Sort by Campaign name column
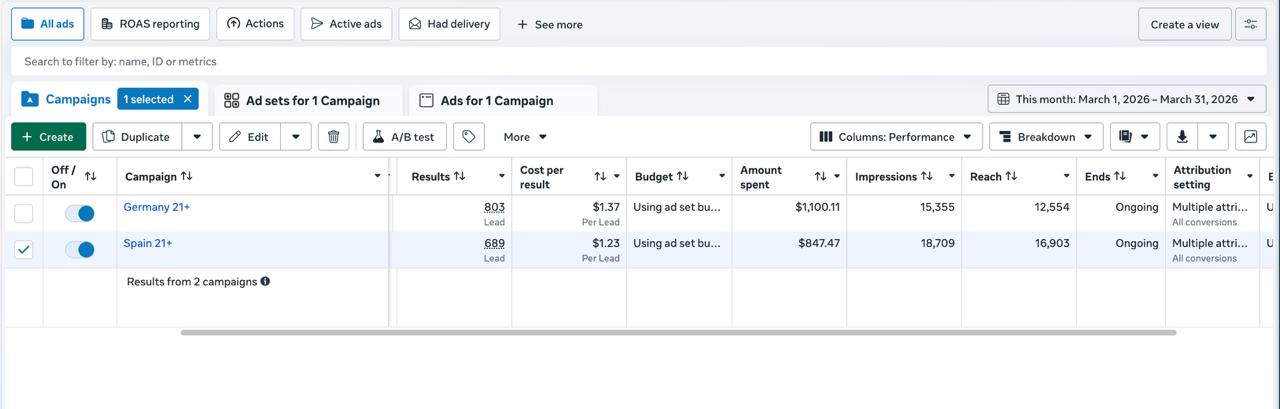The width and height of the screenshot is (1280, 409). click(186, 177)
